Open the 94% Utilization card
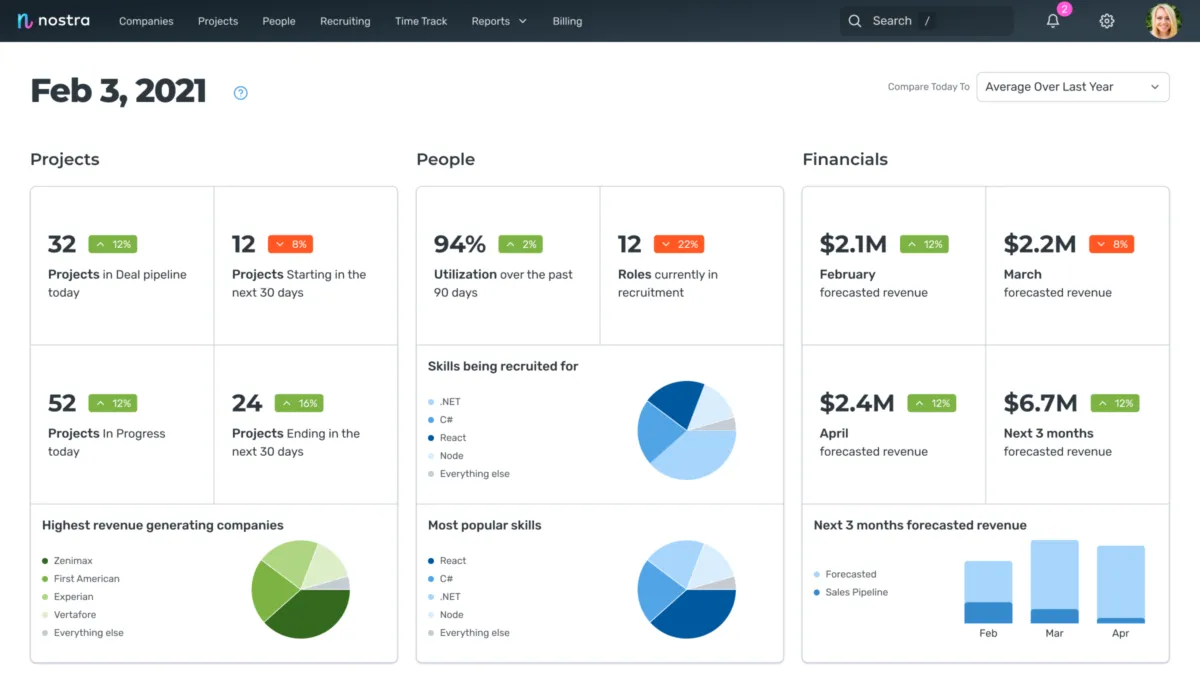This screenshot has height=675, width=1200. click(x=508, y=266)
